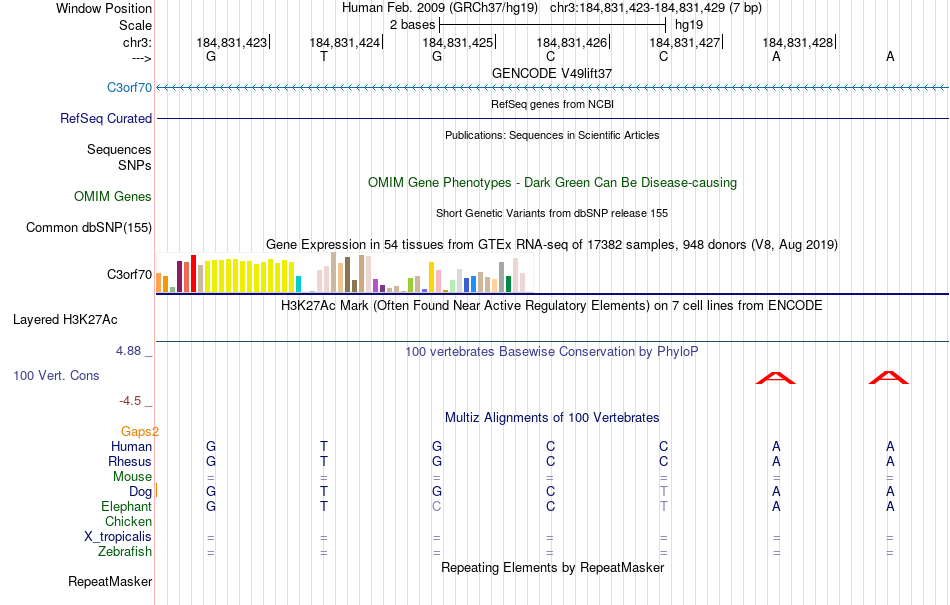
Task: Click the SNPs track label
Action: tap(135, 165)
